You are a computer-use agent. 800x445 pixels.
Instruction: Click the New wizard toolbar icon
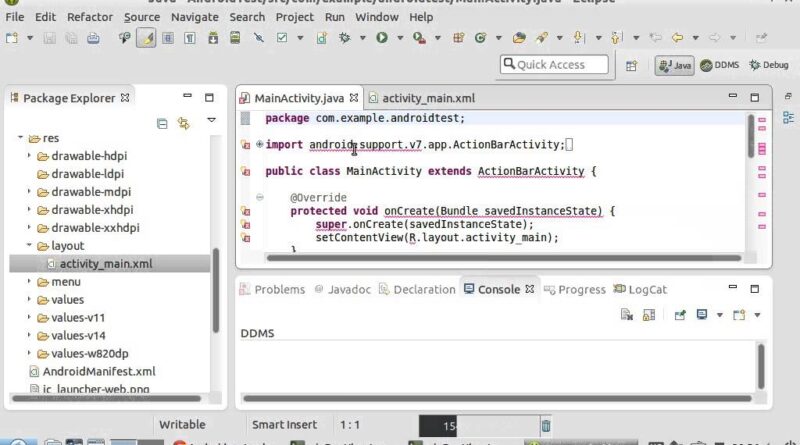tap(12, 38)
